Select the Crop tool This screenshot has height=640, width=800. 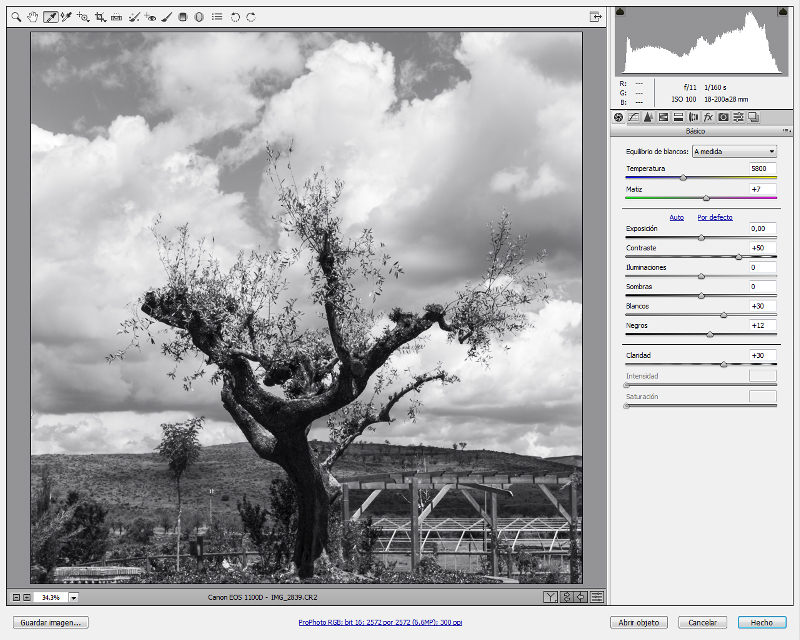100,17
